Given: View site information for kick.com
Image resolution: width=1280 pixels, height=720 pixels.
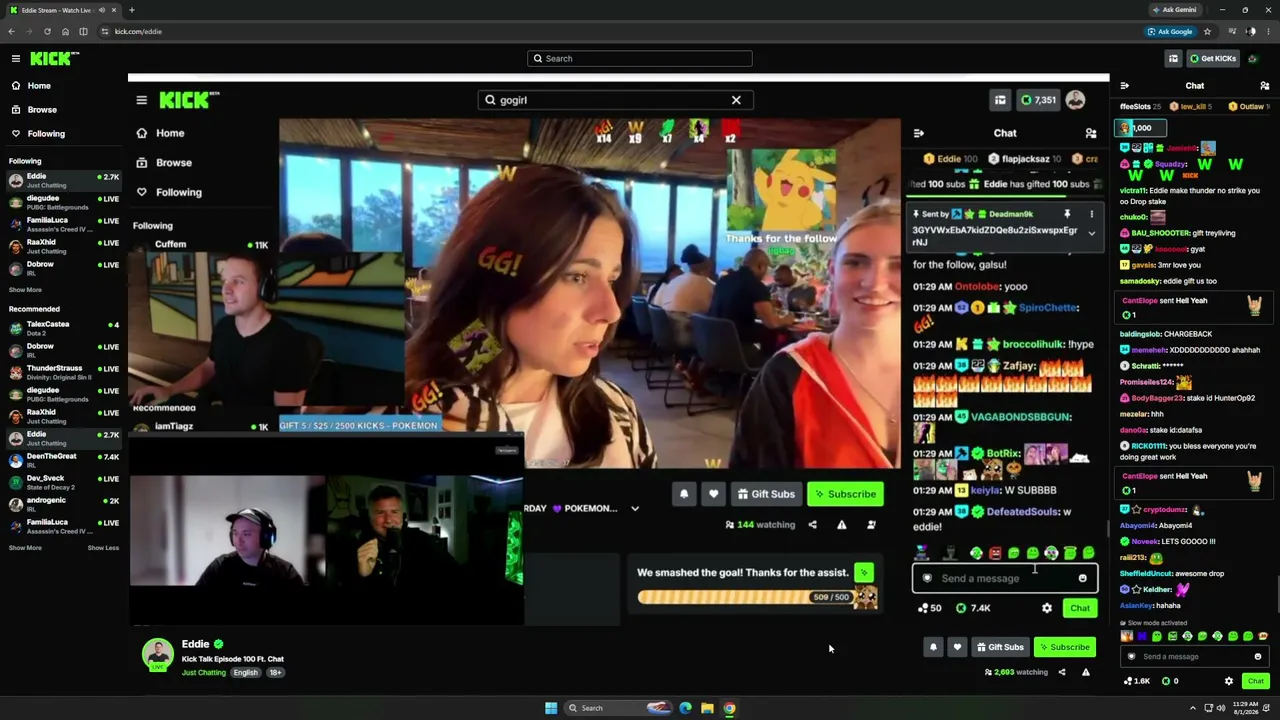Looking at the screenshot, I should pyautogui.click(x=105, y=31).
